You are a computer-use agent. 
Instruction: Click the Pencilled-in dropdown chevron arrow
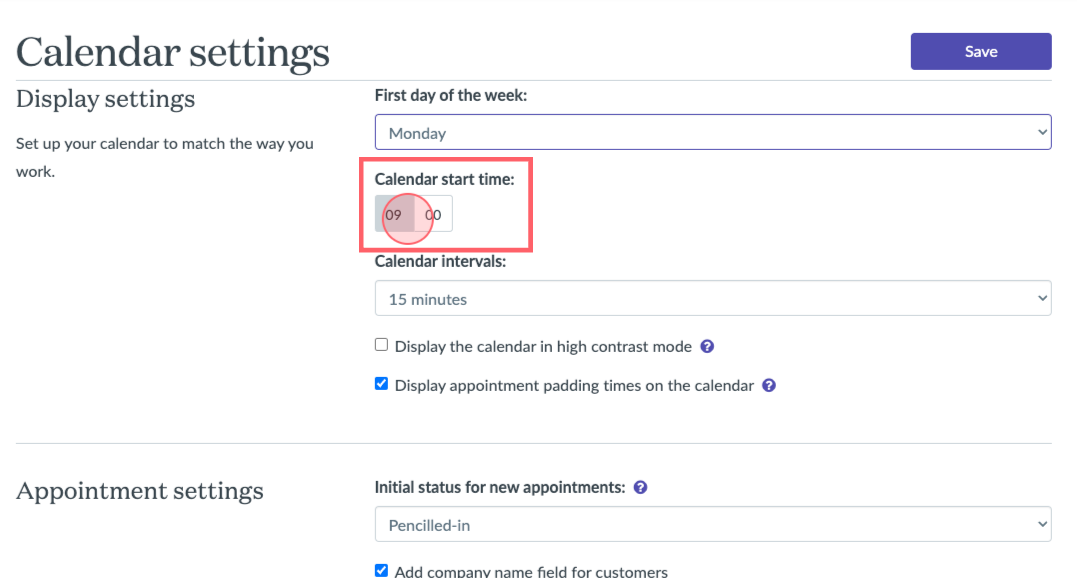point(1042,524)
